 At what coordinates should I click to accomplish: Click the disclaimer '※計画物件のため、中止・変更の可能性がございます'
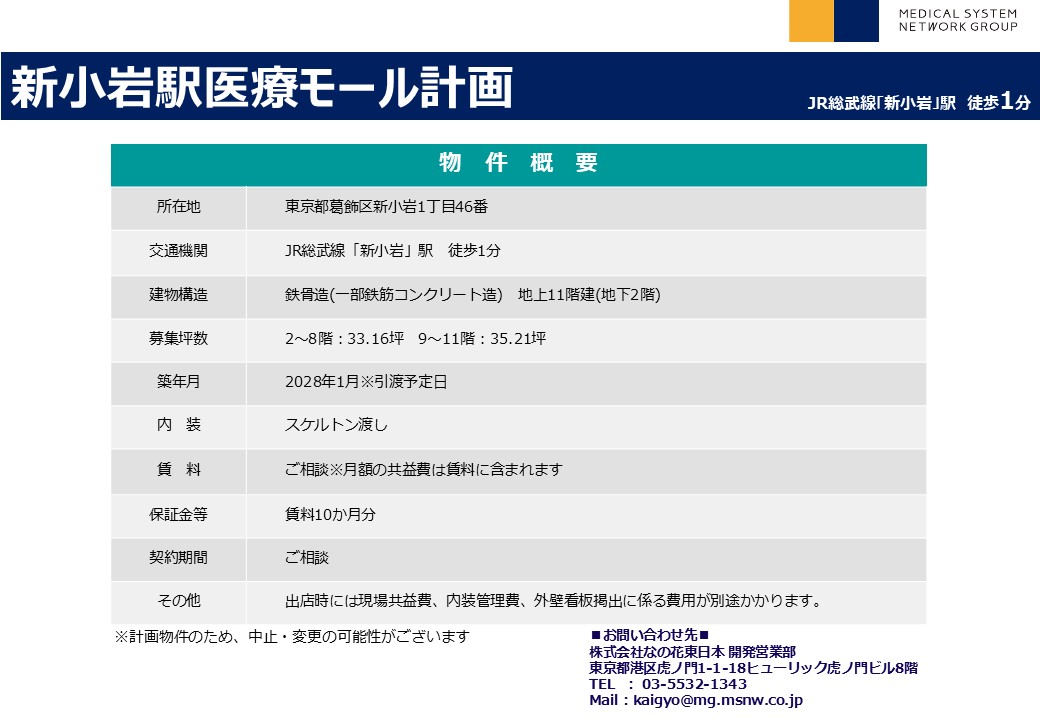292,637
